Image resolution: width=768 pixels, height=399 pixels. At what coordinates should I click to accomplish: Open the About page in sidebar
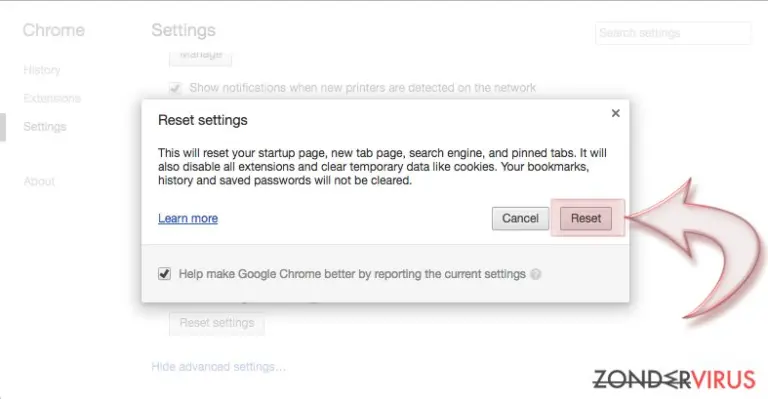39,182
